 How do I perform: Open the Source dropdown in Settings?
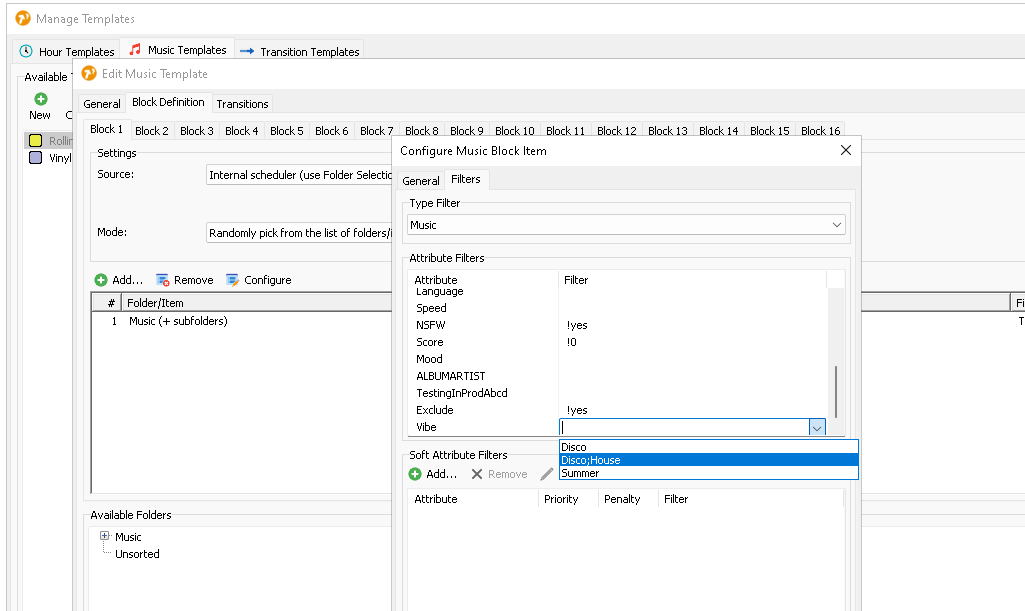click(299, 174)
